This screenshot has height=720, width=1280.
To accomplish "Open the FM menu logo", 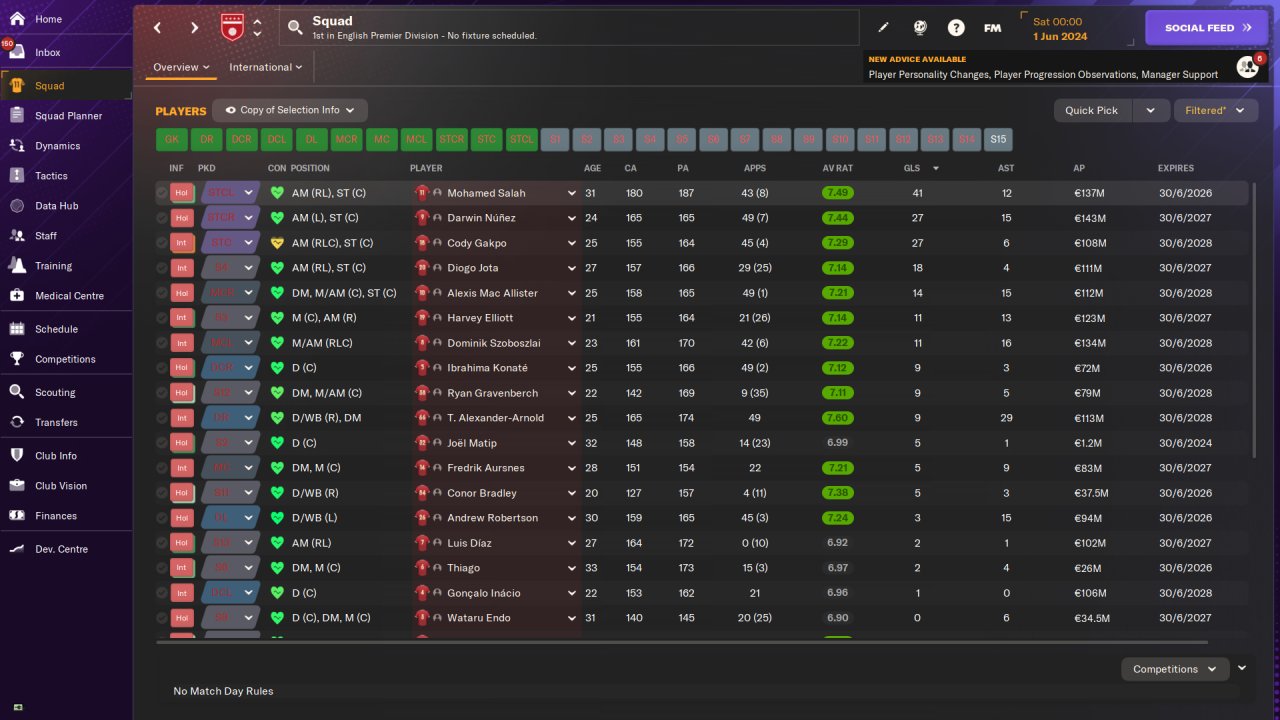I will coord(992,28).
